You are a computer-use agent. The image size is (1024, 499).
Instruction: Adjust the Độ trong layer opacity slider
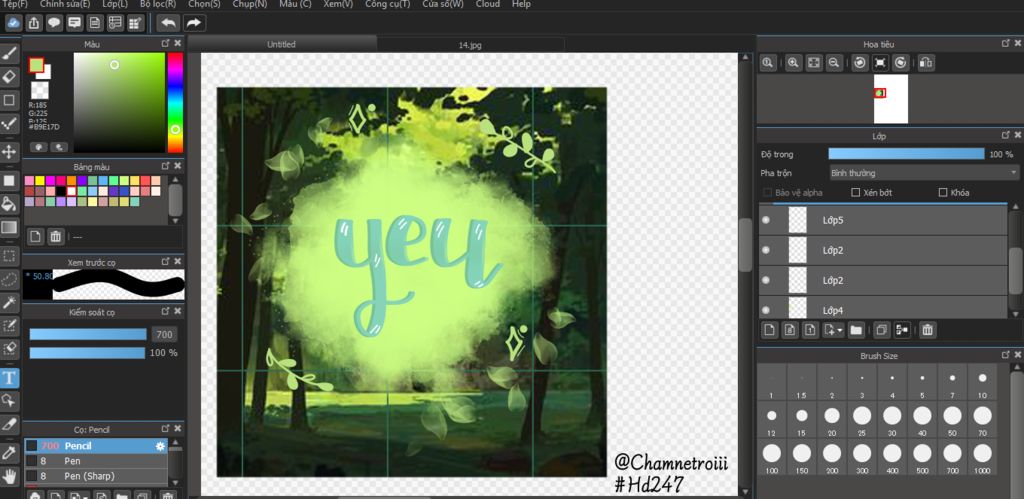click(906, 154)
